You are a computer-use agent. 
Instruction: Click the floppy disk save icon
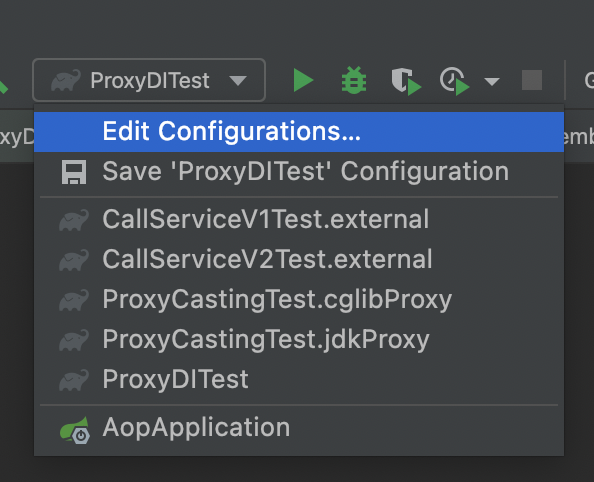74,172
